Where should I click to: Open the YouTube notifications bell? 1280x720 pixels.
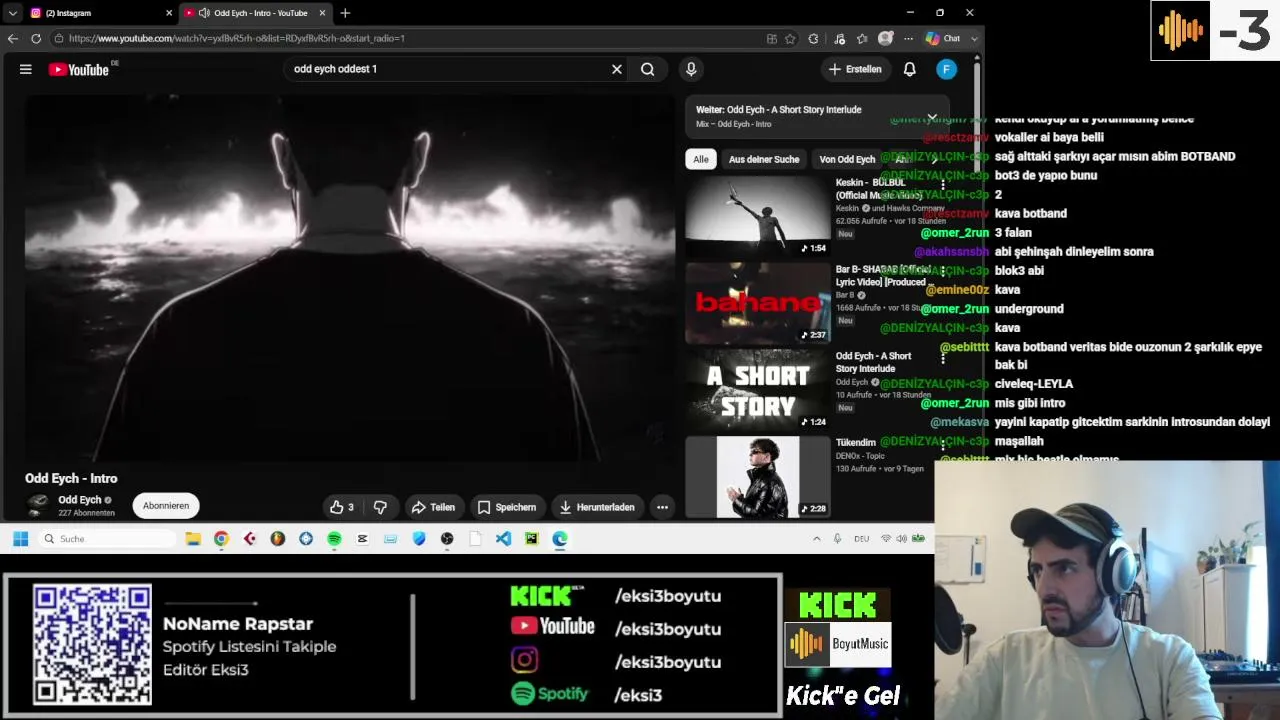coord(910,69)
